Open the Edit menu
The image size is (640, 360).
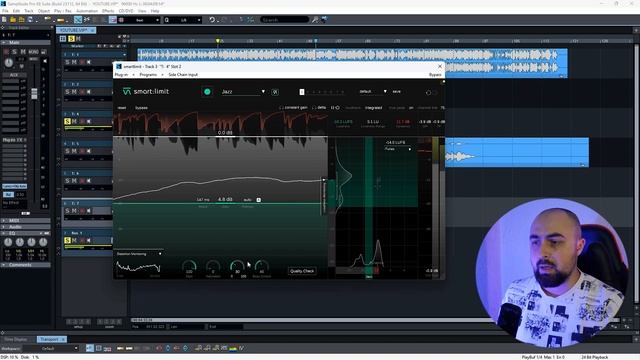(x=16, y=11)
